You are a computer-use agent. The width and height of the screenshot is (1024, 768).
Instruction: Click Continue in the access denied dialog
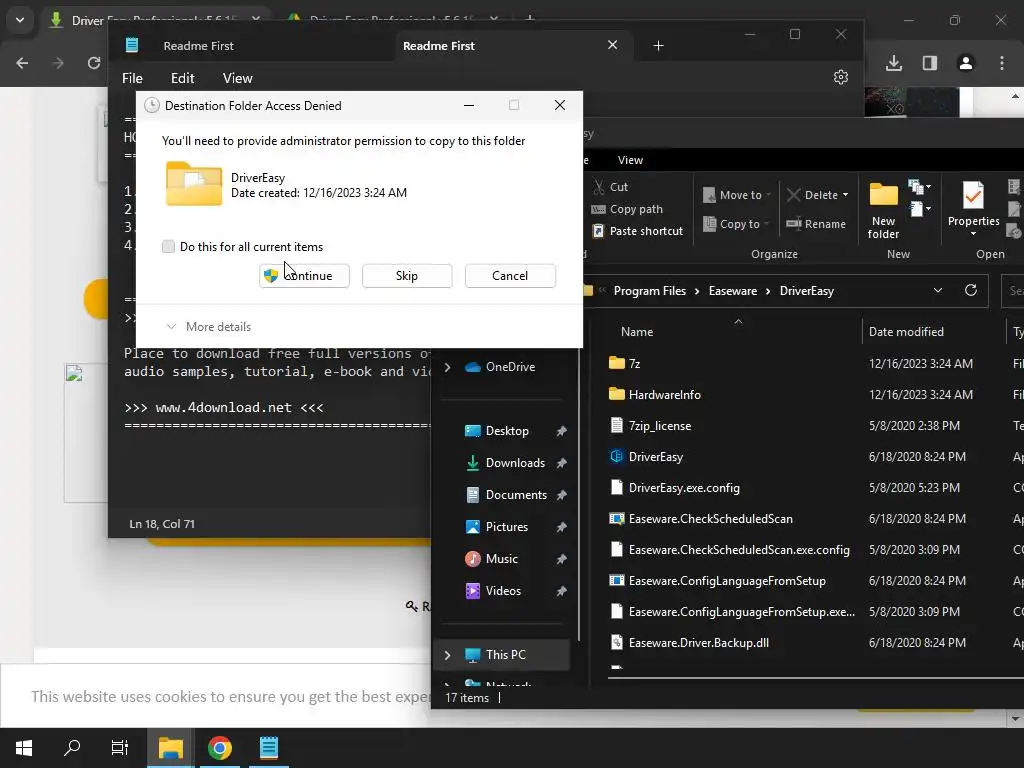tap(304, 276)
